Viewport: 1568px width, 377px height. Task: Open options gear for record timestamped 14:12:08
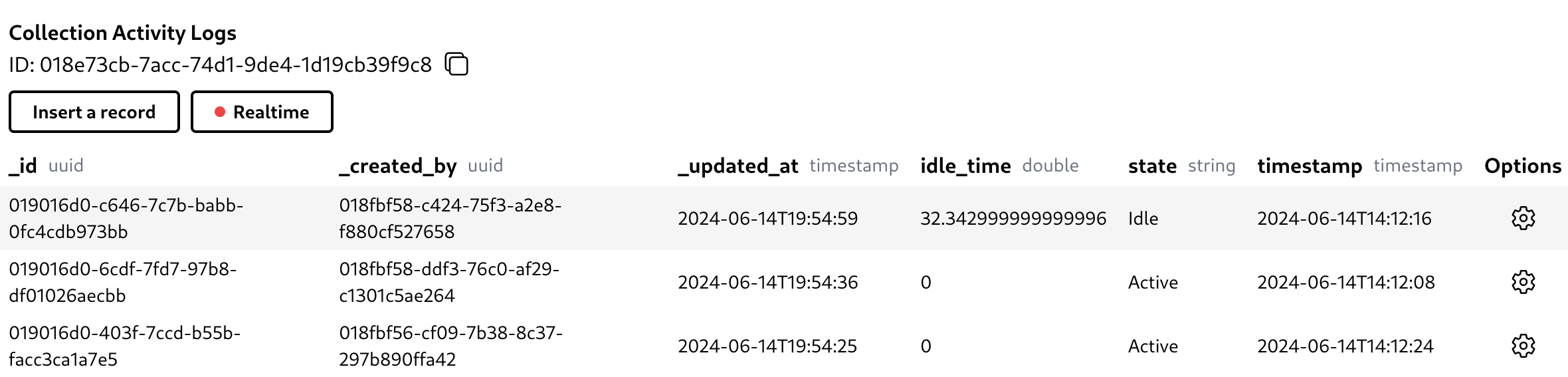coord(1523,282)
